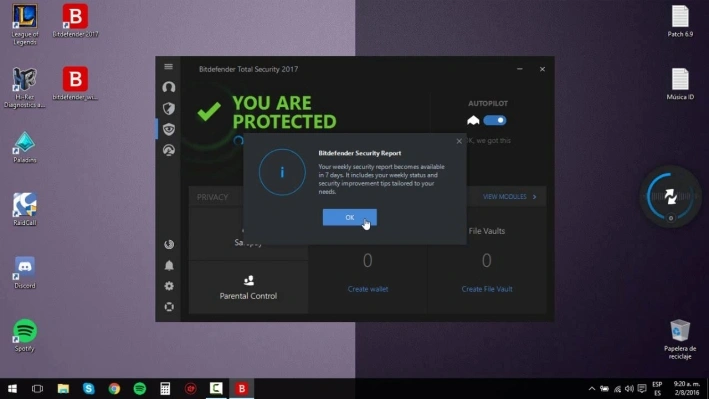Close the Bitdefender Total Security window

coord(542,69)
